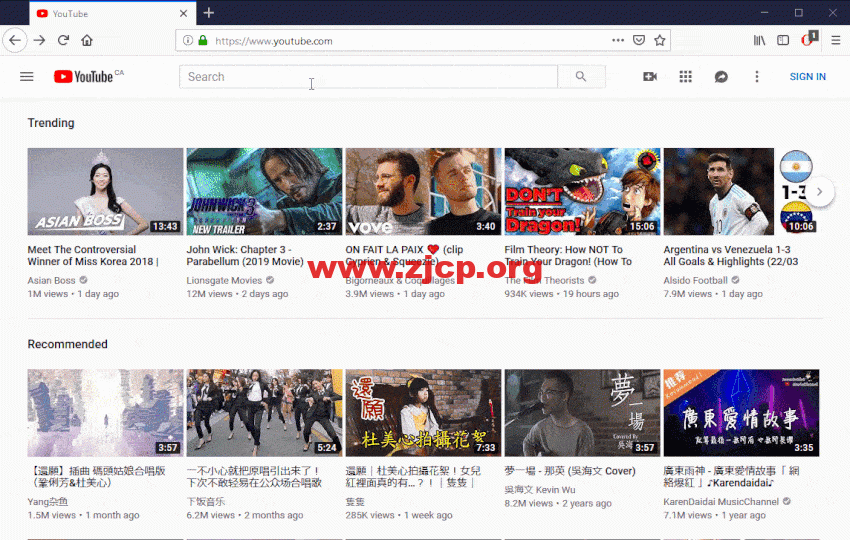Image resolution: width=850 pixels, height=540 pixels.
Task: Open page actions three-dot menu in address bar
Action: [x=618, y=41]
